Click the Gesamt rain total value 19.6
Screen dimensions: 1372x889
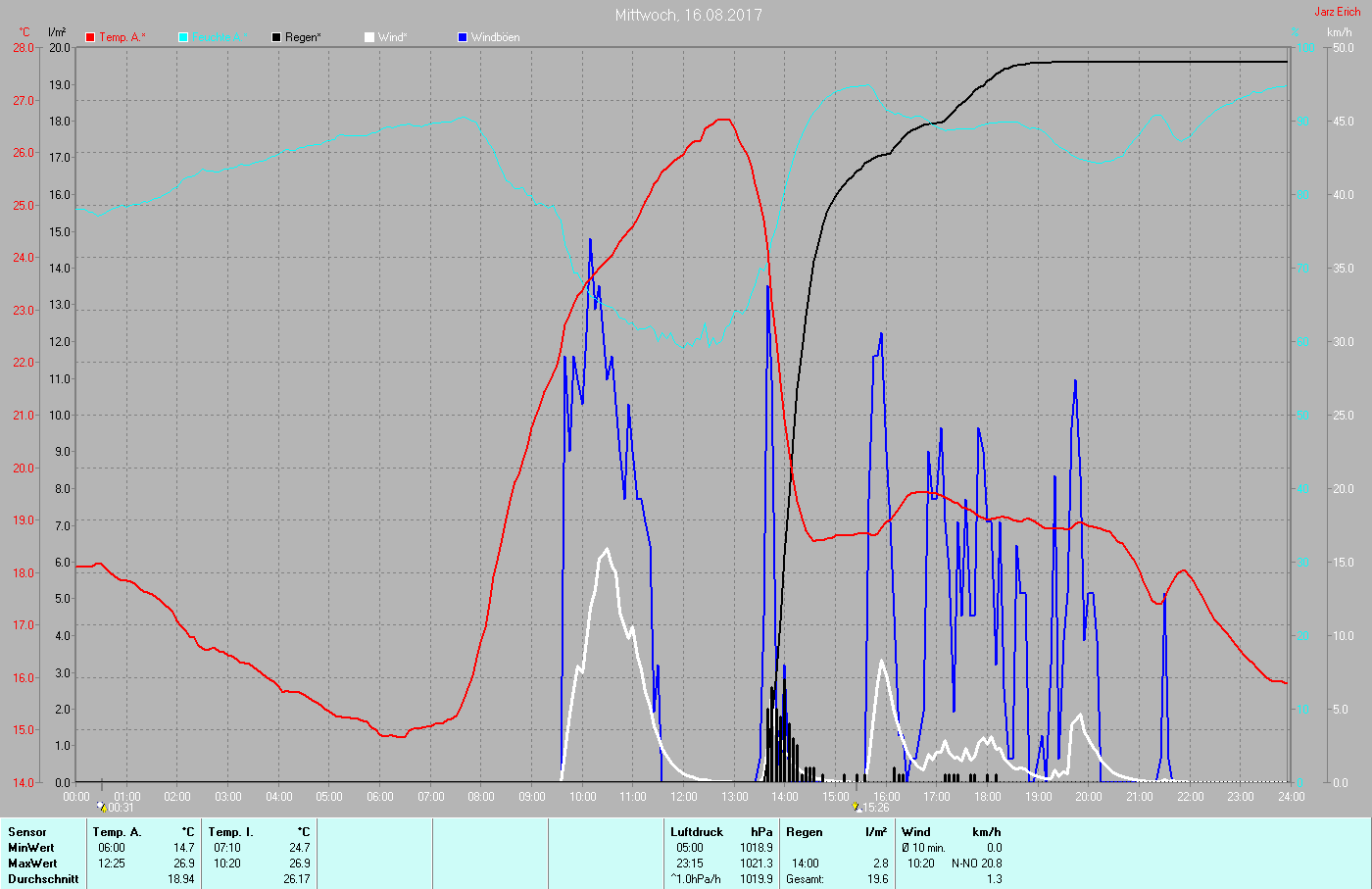tap(877, 879)
